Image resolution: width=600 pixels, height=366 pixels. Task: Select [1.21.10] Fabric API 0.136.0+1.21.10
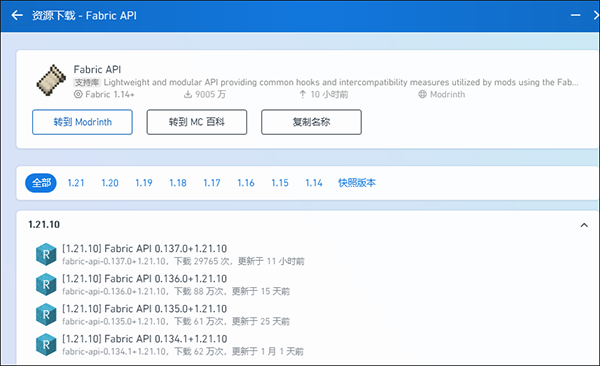coord(145,279)
